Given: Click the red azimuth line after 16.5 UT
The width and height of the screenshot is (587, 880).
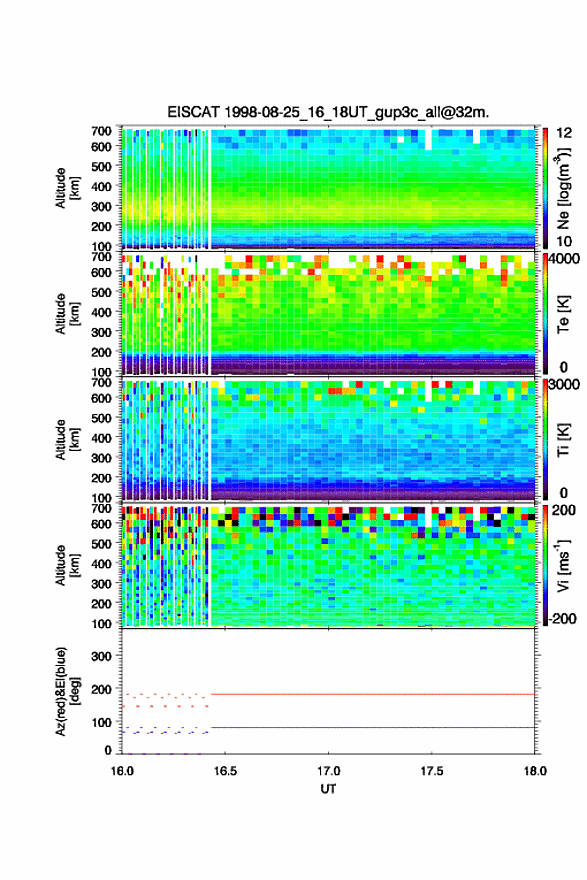Looking at the screenshot, I should (x=373, y=694).
